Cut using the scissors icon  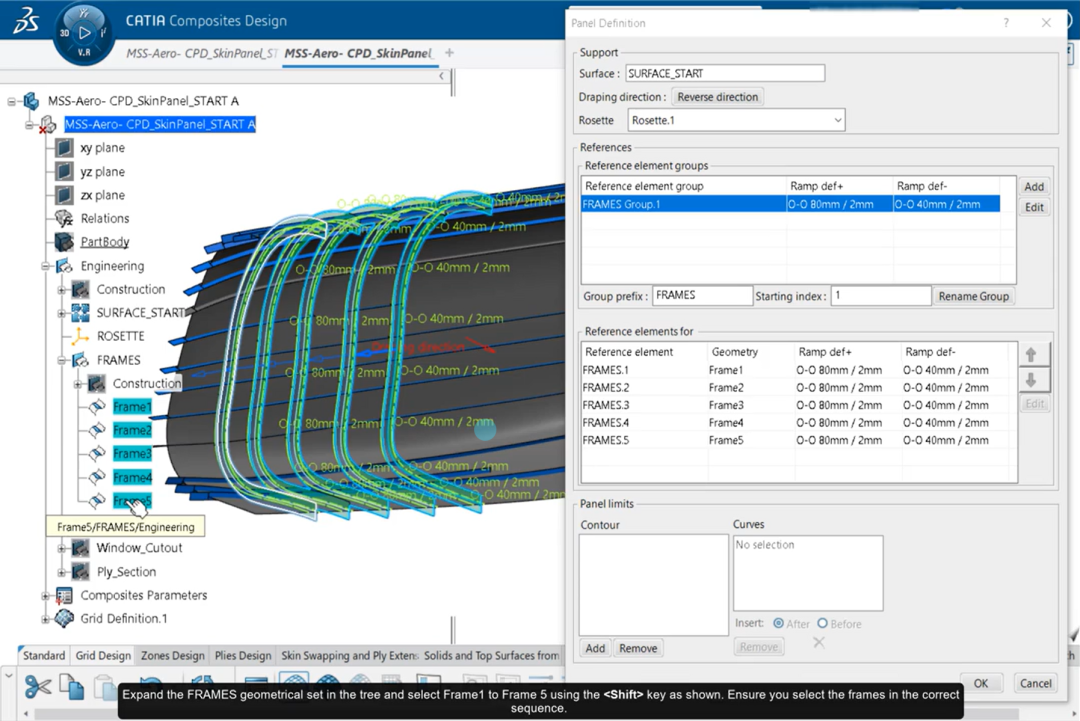click(38, 686)
